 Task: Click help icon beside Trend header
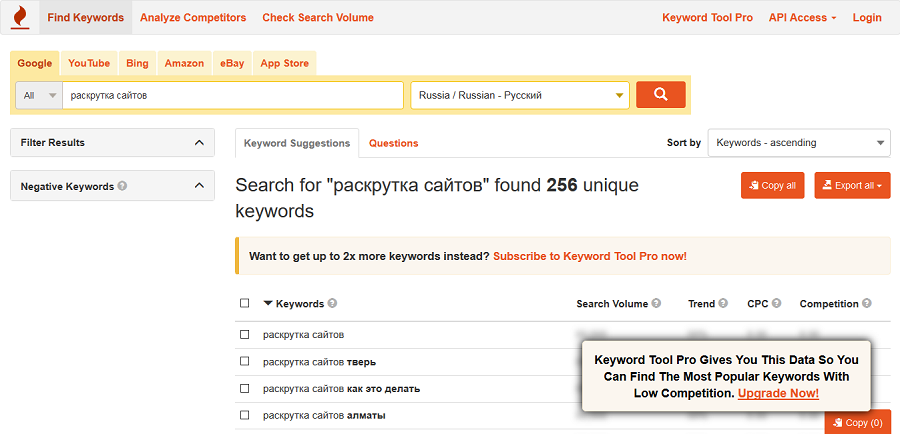pos(723,303)
